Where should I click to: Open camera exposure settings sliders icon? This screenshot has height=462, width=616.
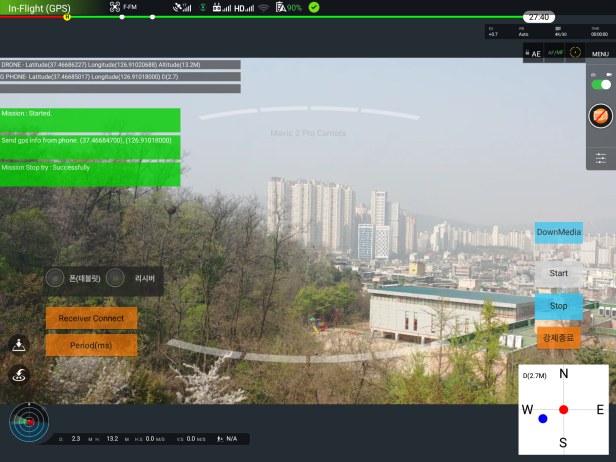pyautogui.click(x=600, y=158)
